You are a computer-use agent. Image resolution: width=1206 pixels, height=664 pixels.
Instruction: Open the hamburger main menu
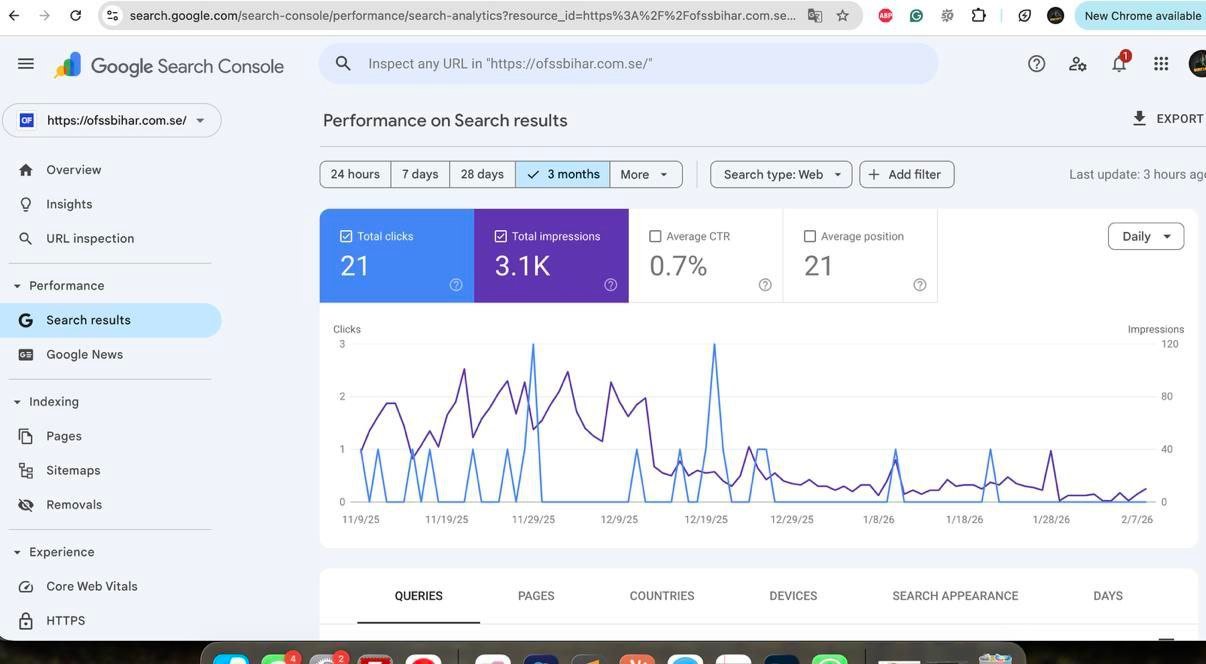pyautogui.click(x=26, y=64)
